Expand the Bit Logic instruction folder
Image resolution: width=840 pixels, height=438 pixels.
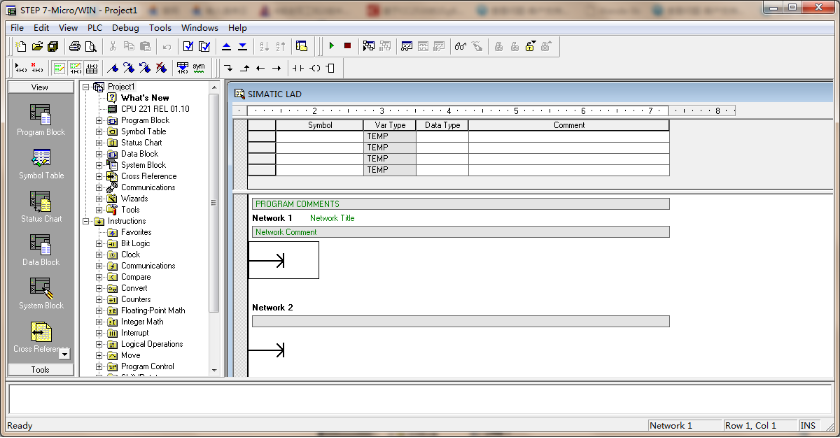[x=99, y=243]
